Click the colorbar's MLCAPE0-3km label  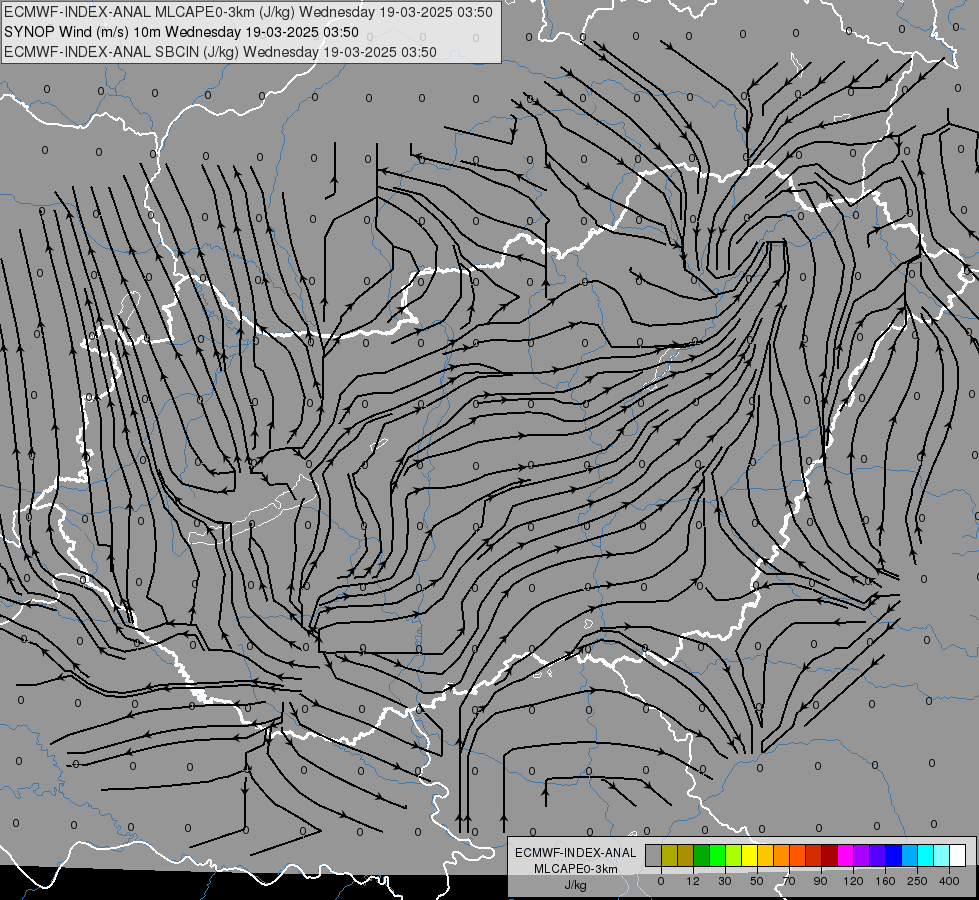click(576, 869)
